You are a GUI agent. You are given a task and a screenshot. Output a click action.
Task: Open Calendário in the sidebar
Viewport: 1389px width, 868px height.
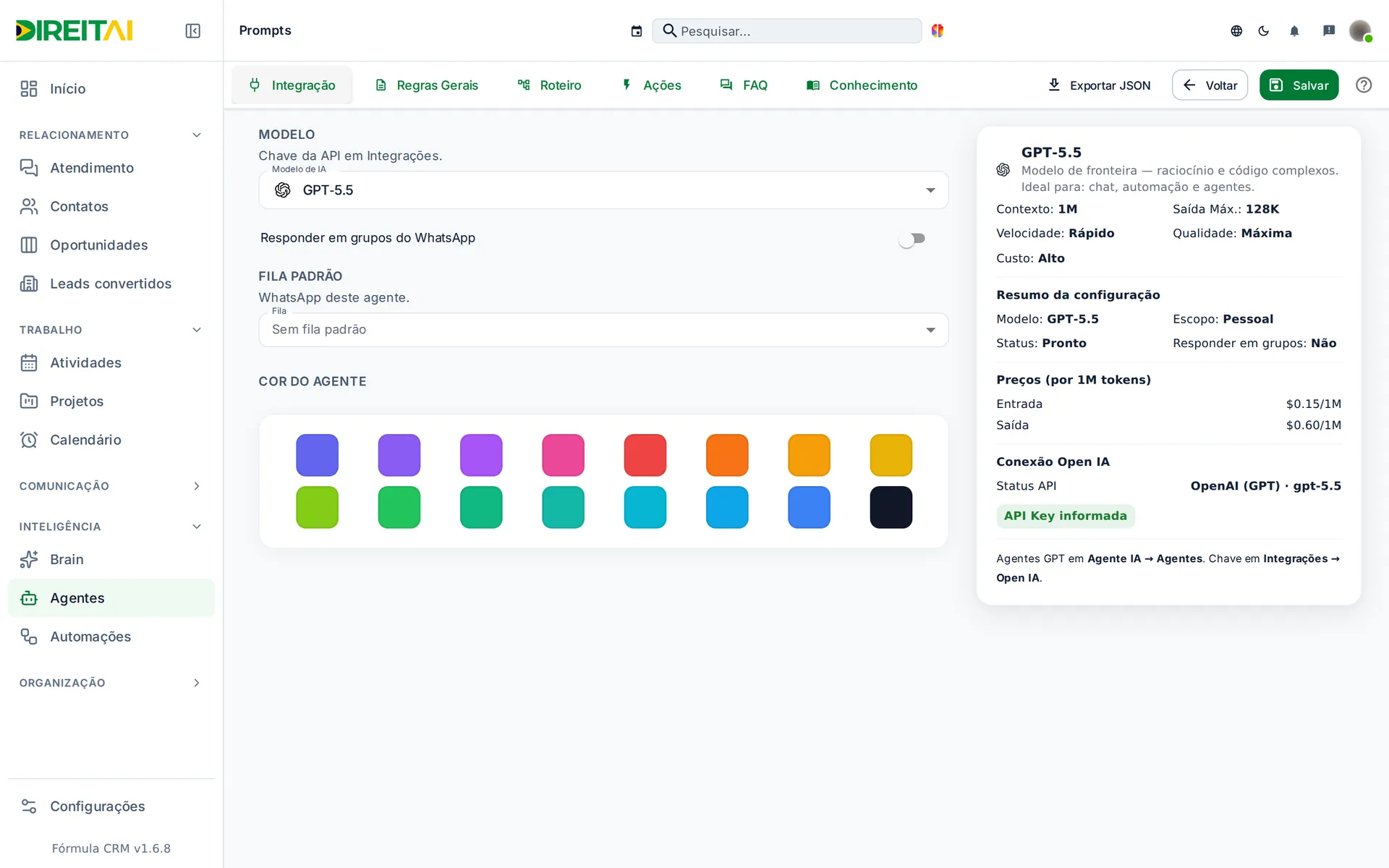coord(111,440)
